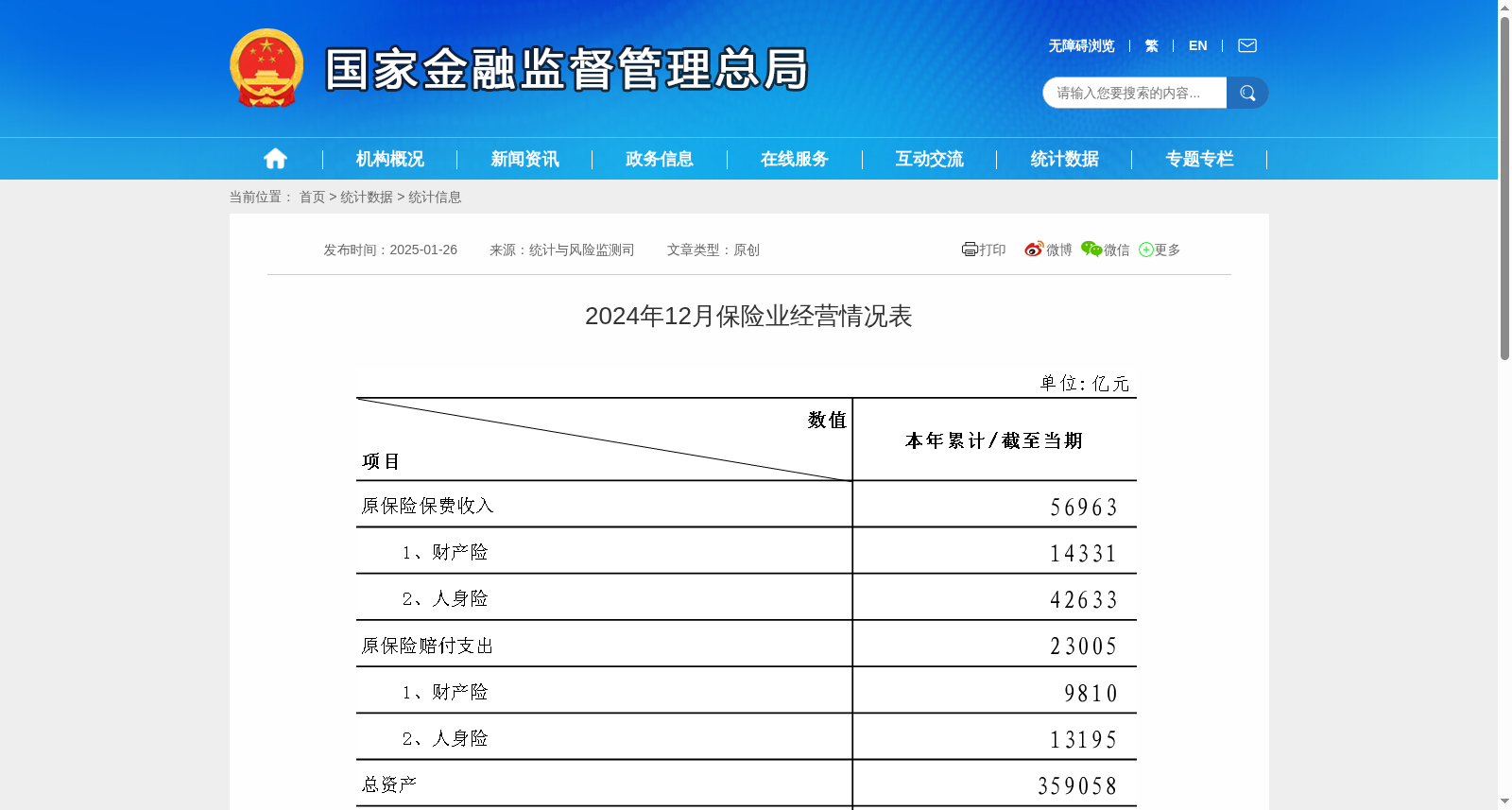Screen dimensions: 1512x810
Task: Click the 来源：统计与风险监测司 text
Action: (562, 250)
